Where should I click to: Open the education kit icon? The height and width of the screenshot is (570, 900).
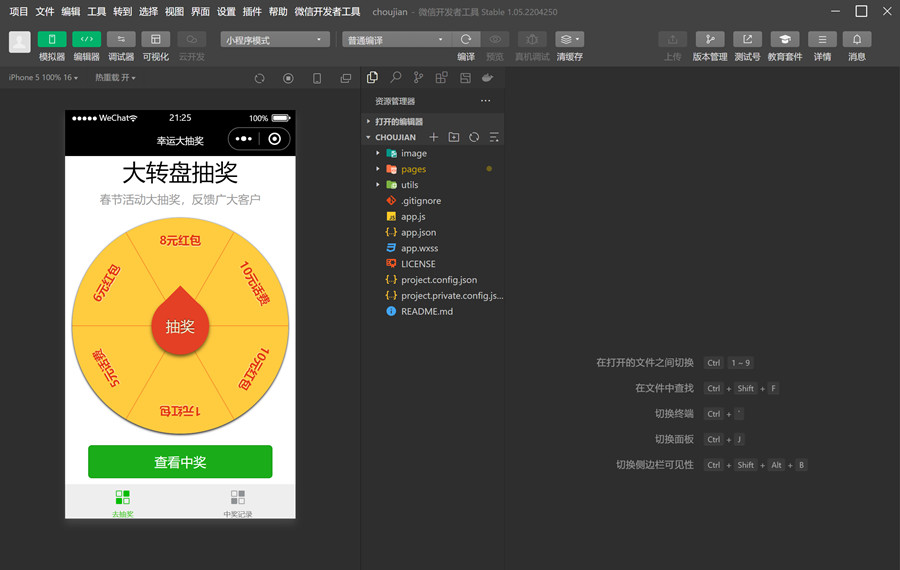coord(785,39)
